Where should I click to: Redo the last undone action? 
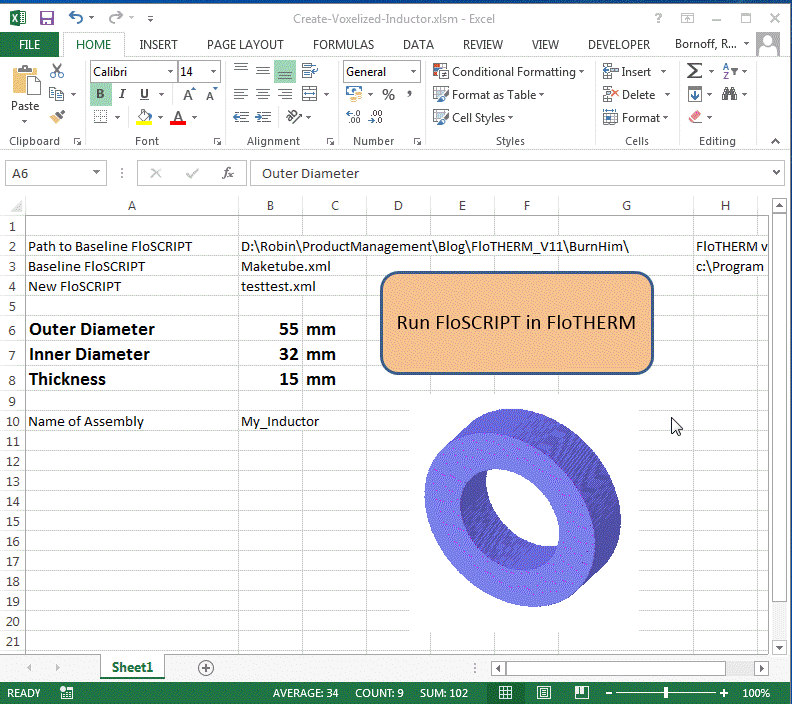[115, 18]
